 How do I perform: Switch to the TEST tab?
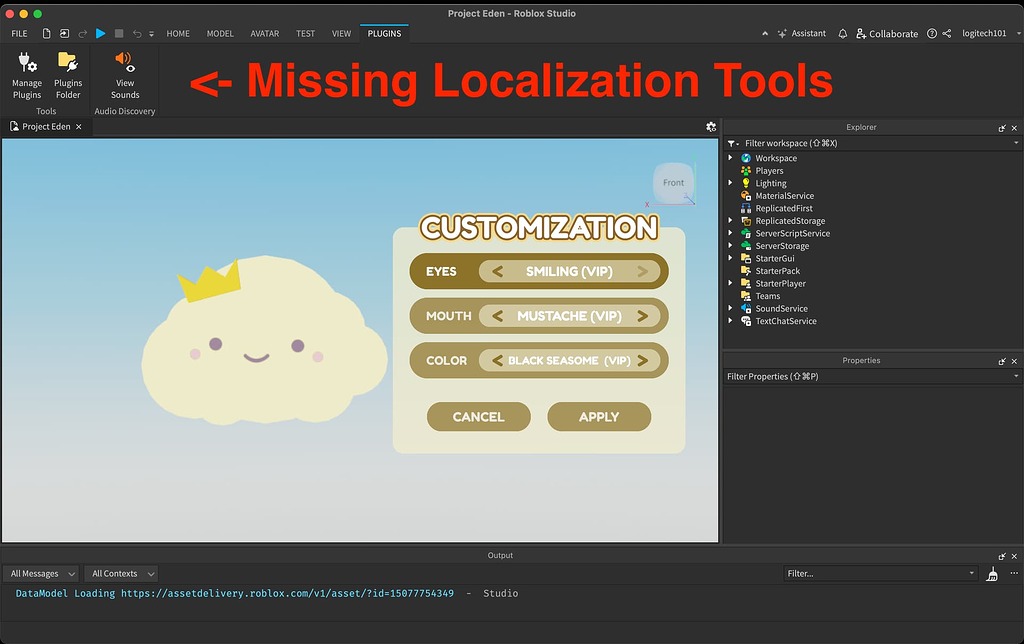tap(305, 33)
